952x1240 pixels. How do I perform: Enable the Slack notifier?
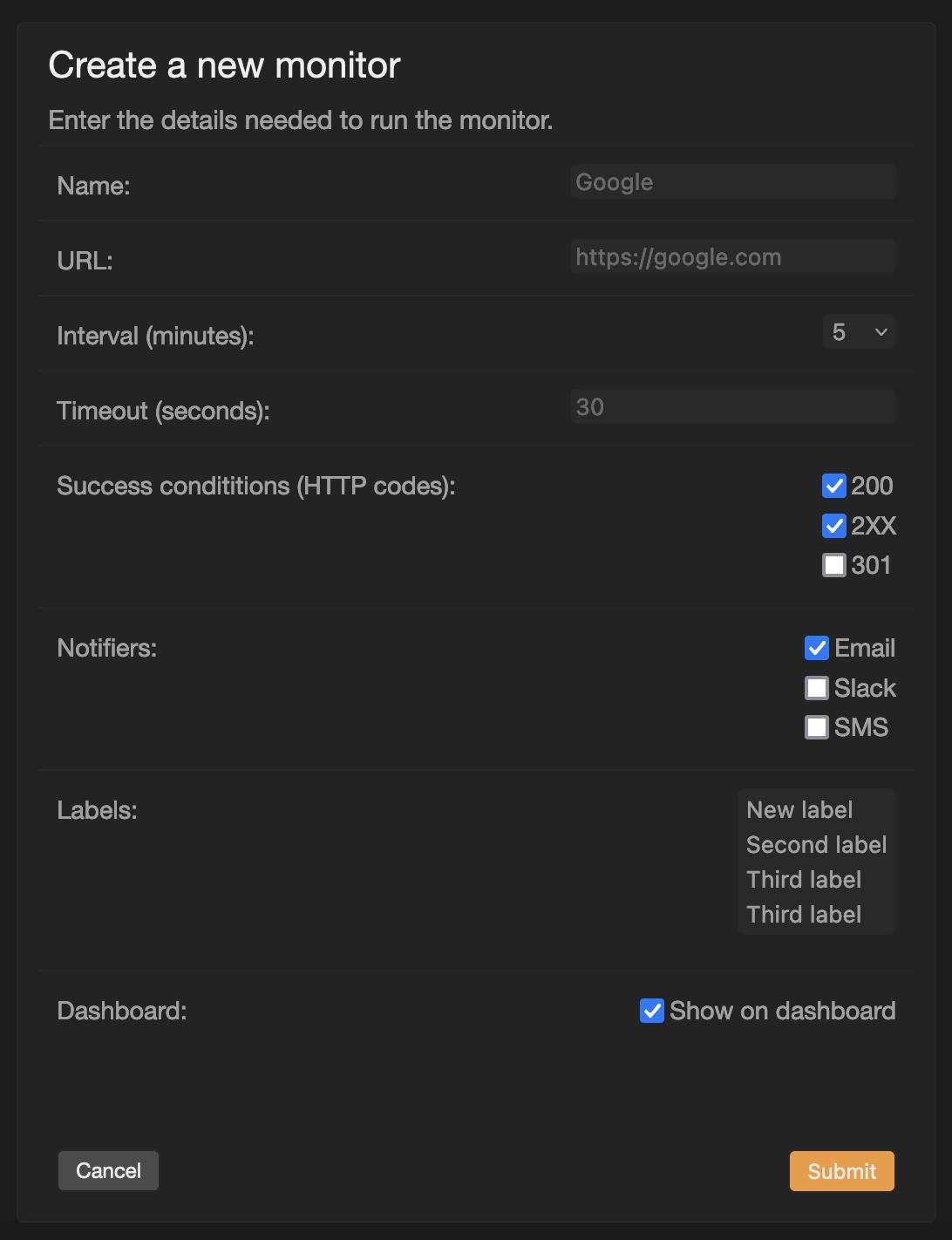[817, 688]
